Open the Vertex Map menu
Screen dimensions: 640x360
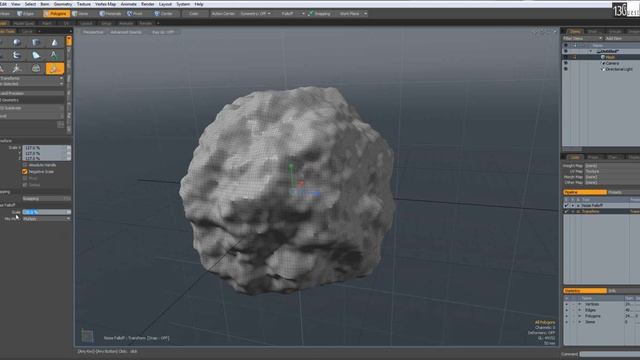click(106, 4)
